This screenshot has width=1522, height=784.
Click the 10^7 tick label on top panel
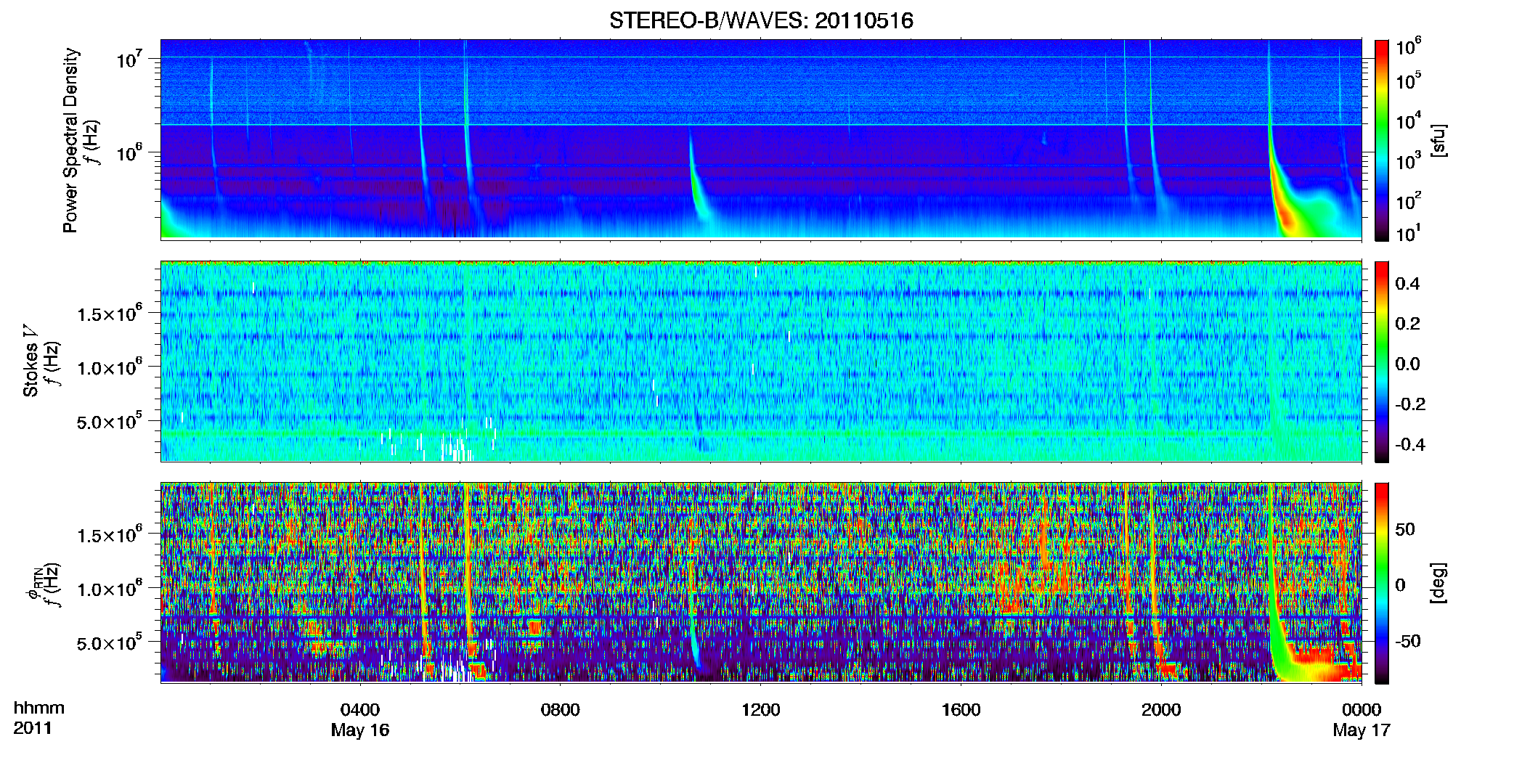(x=129, y=59)
